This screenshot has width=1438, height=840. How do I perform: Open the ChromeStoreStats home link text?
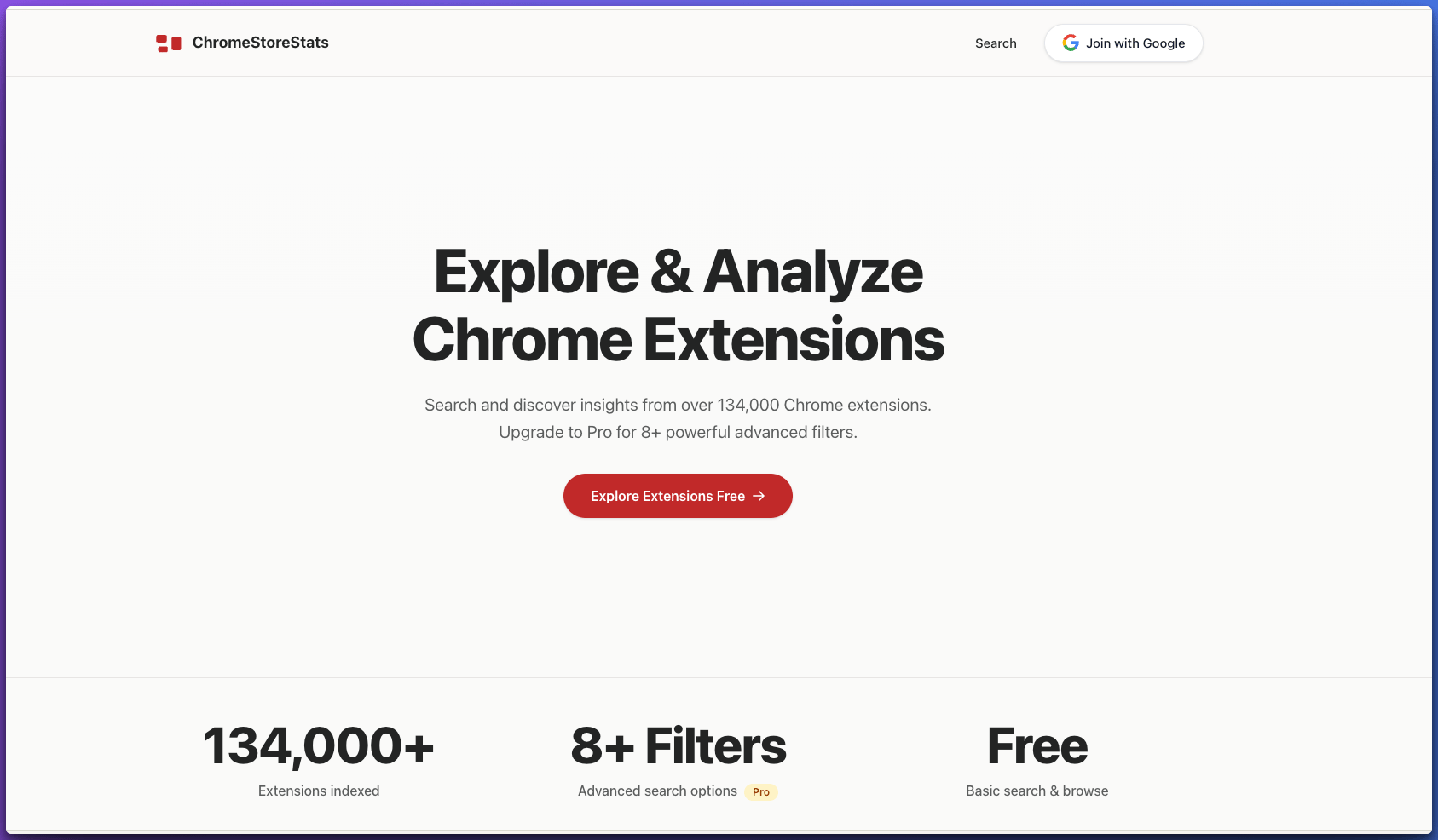[x=260, y=43]
